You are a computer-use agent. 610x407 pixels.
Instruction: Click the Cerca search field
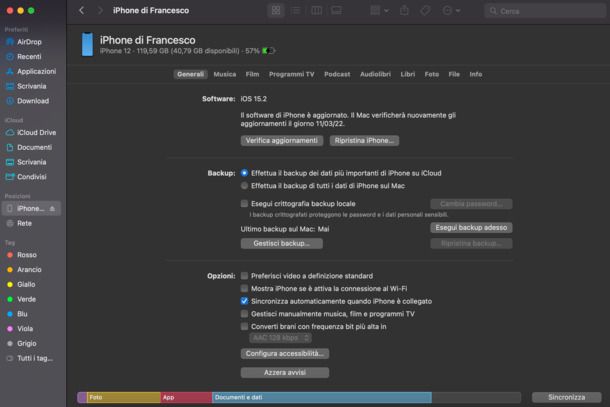tap(545, 11)
